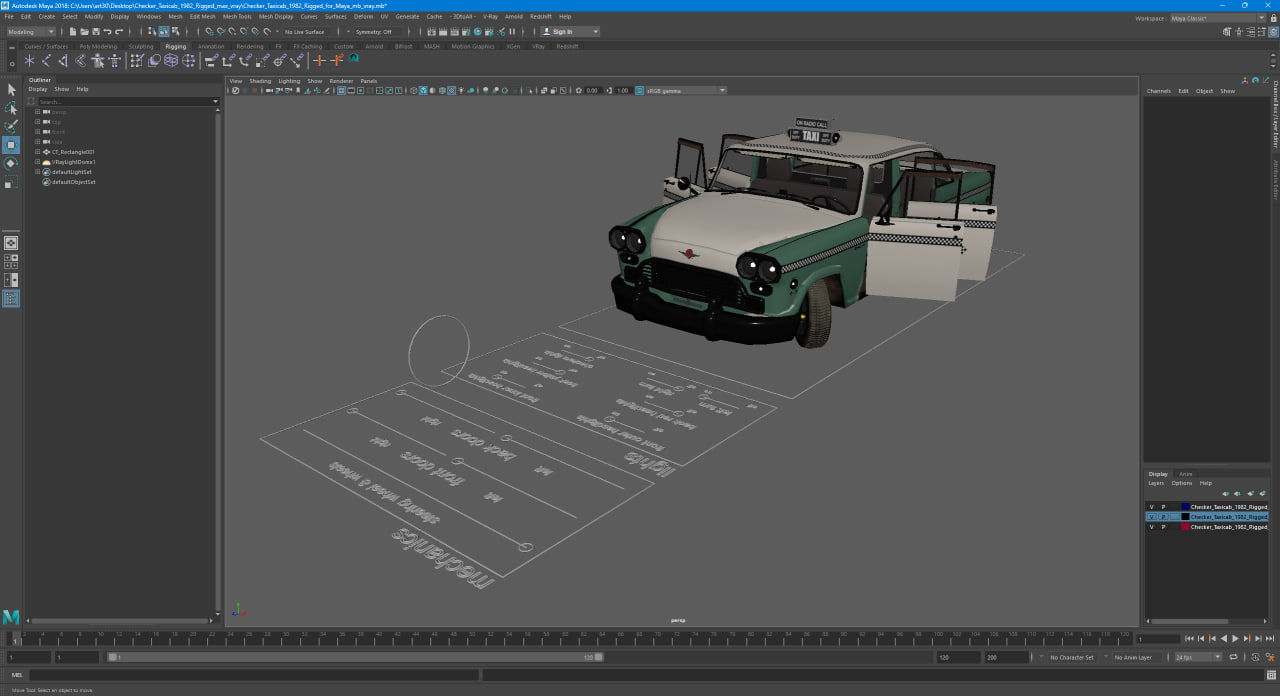Screen dimensions: 1280x696
Task: Open the Deform menu
Action: coord(363,17)
